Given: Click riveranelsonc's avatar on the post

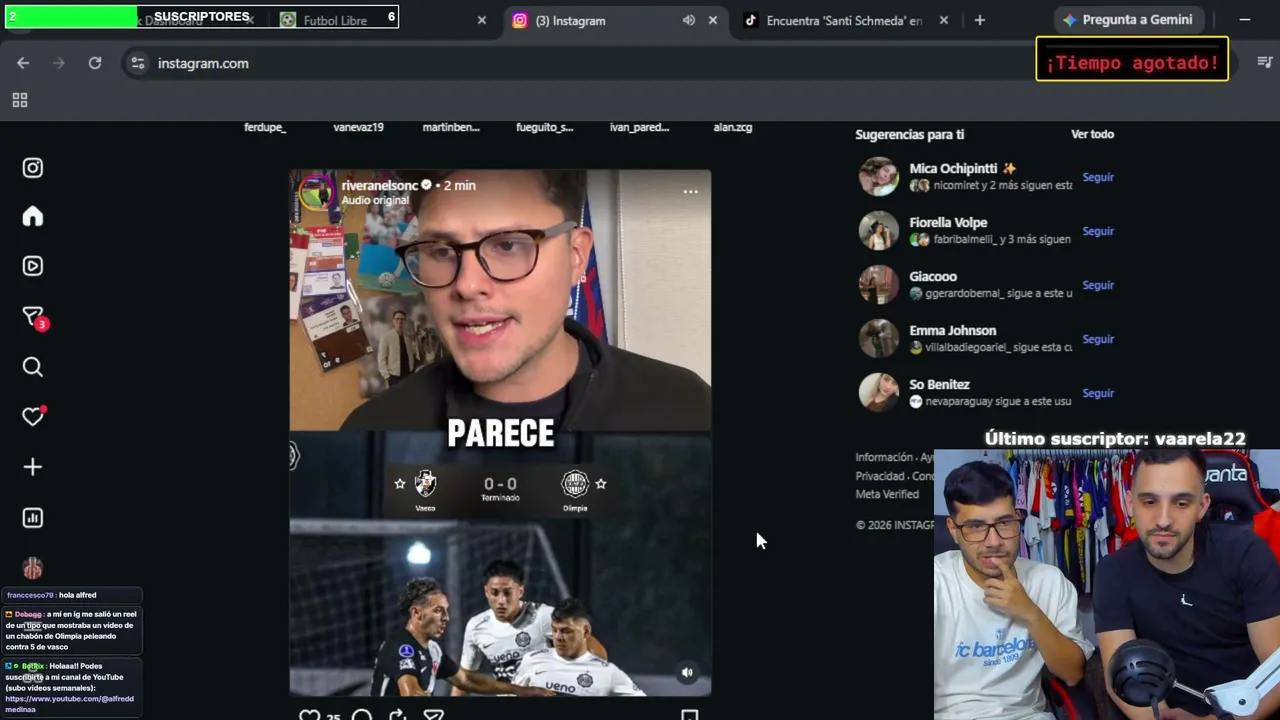Looking at the screenshot, I should [x=317, y=192].
